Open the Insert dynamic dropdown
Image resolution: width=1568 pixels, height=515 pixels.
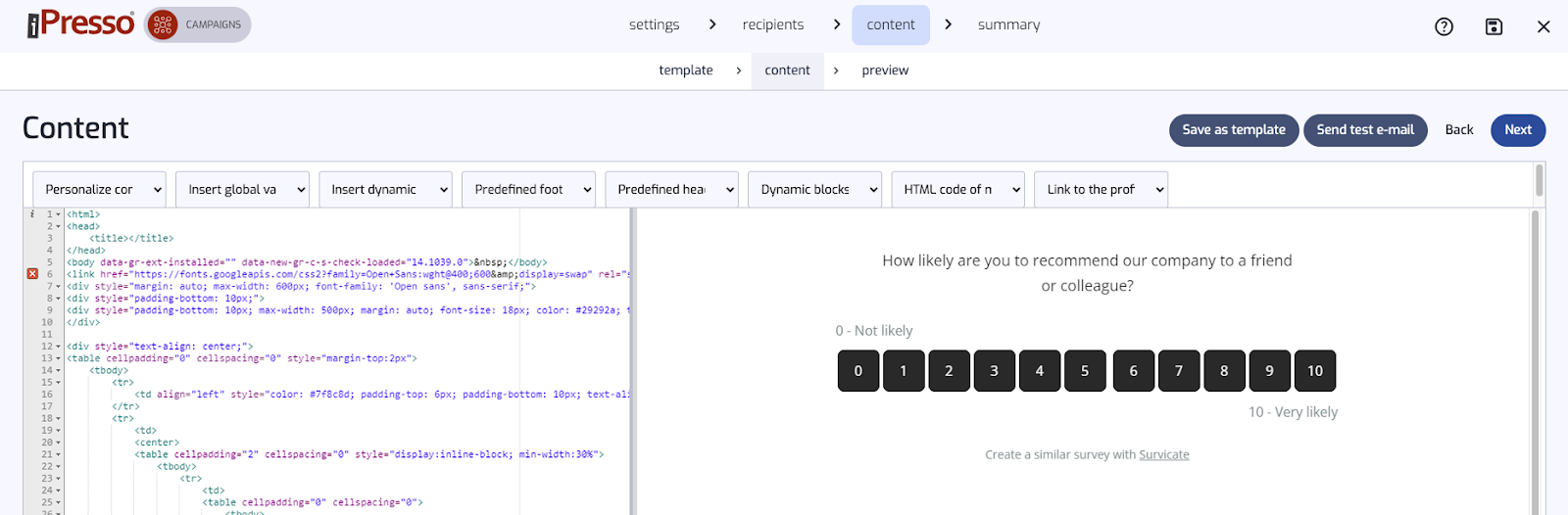(x=385, y=189)
